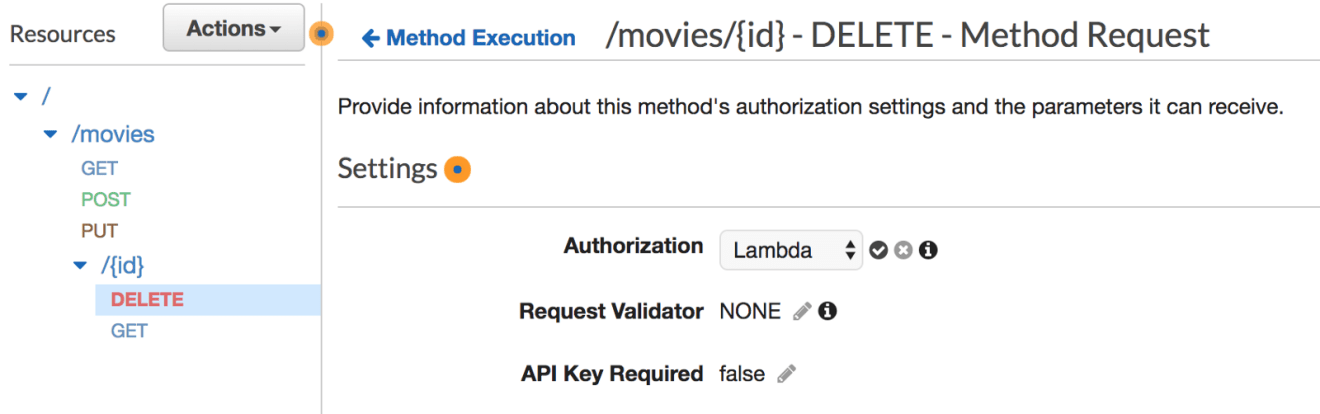Confirm Authorization change with checkmark icon
Screen dimensions: 1320x414
click(878, 250)
